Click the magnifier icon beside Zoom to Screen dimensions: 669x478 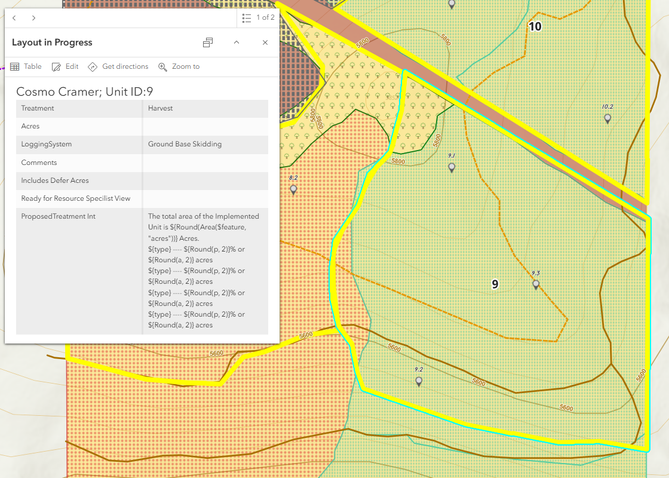[163, 67]
